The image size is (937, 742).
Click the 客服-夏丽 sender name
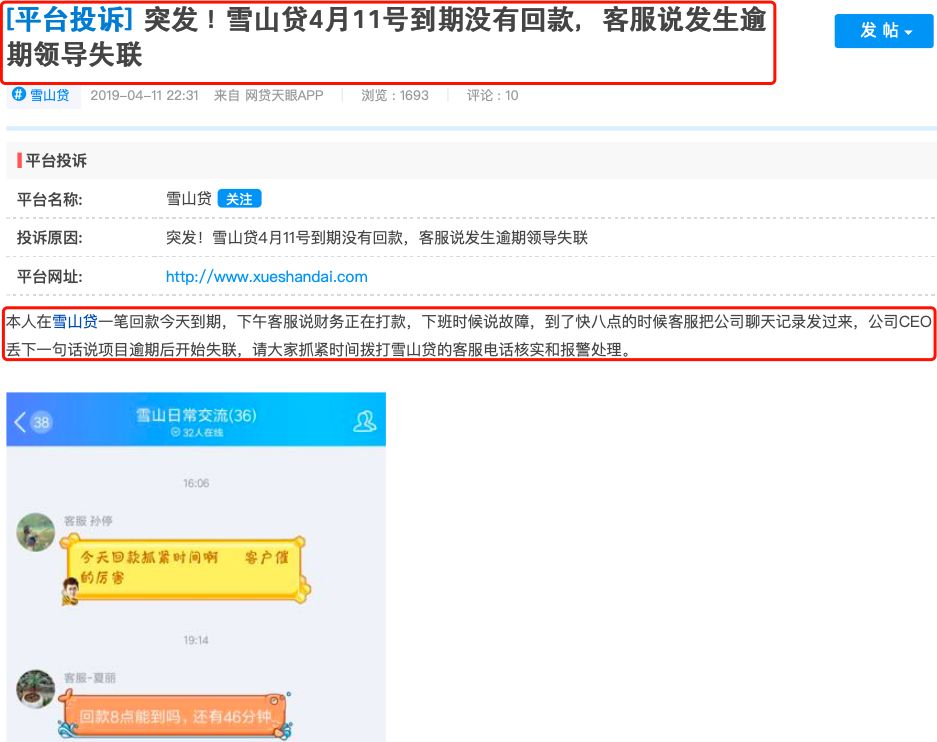[90, 678]
